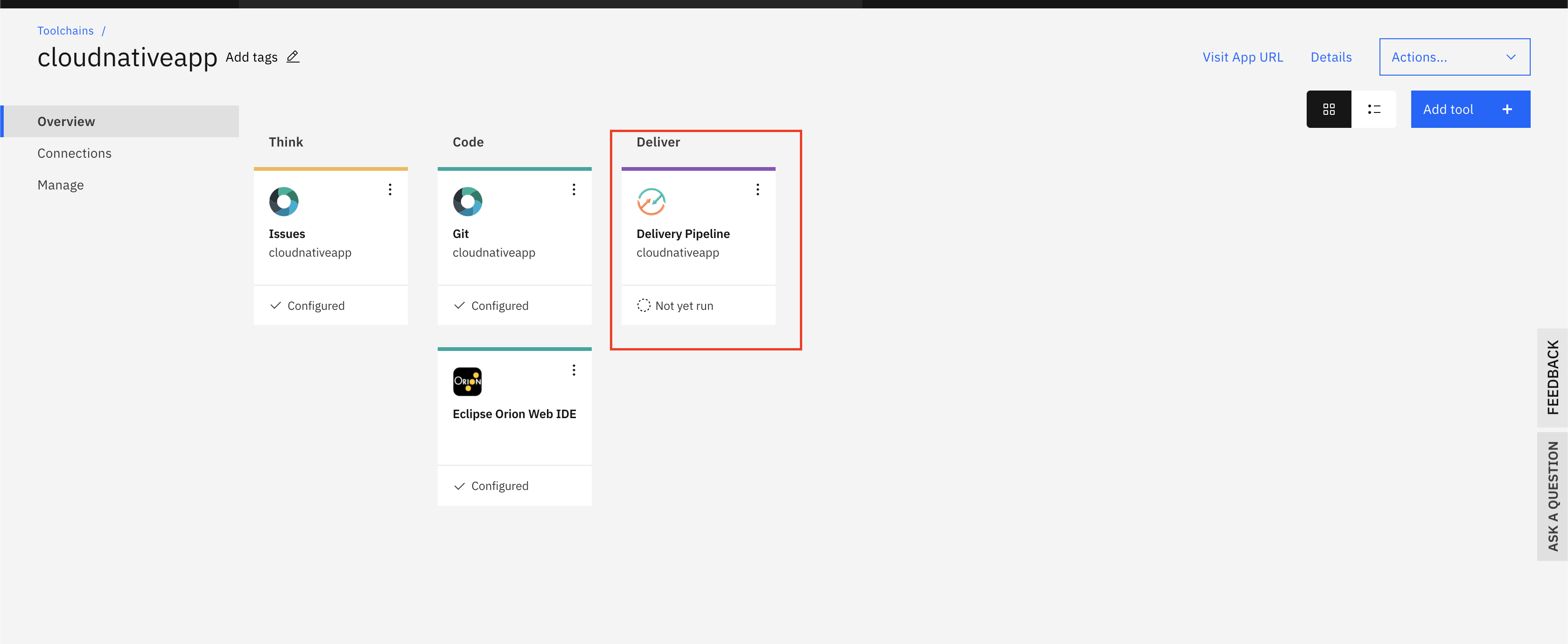
Task: Click the Eclipse Orion Web IDE icon
Action: pos(468,382)
